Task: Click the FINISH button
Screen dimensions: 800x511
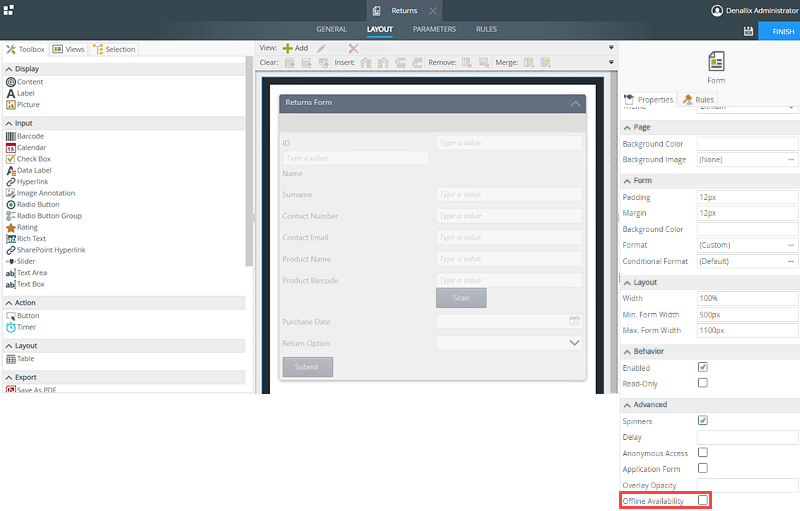Action: point(783,31)
